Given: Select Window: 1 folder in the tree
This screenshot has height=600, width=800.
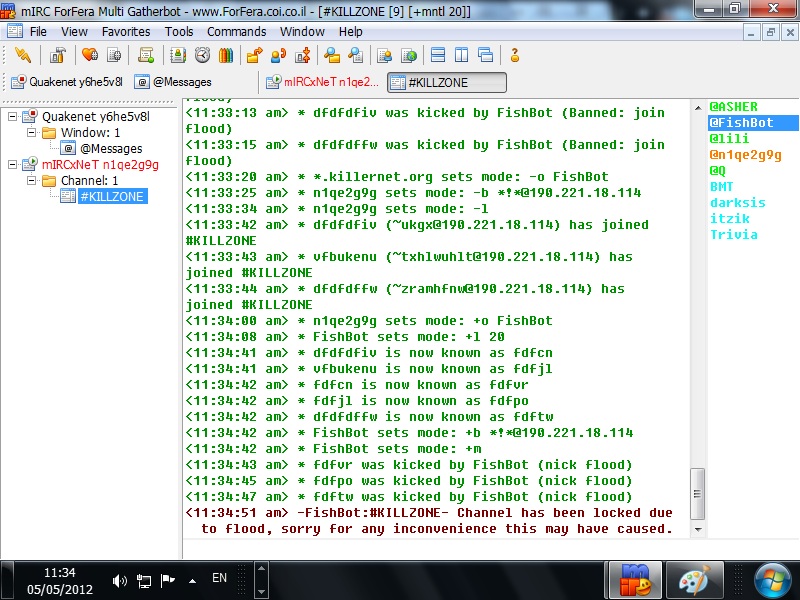Looking at the screenshot, I should (x=90, y=133).
